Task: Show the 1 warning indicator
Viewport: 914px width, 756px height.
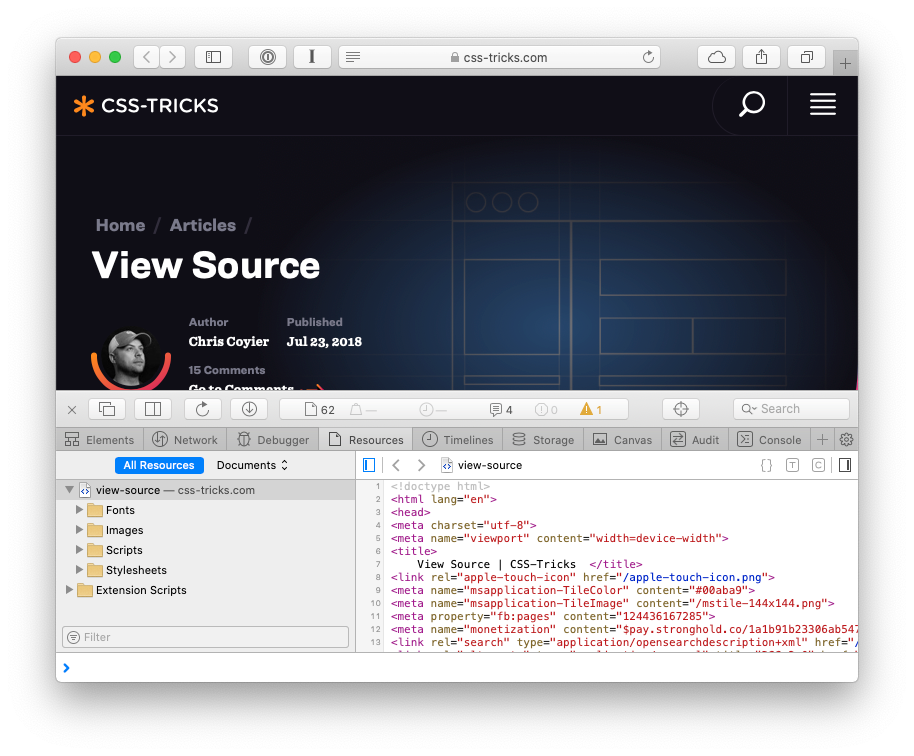Action: coord(590,410)
